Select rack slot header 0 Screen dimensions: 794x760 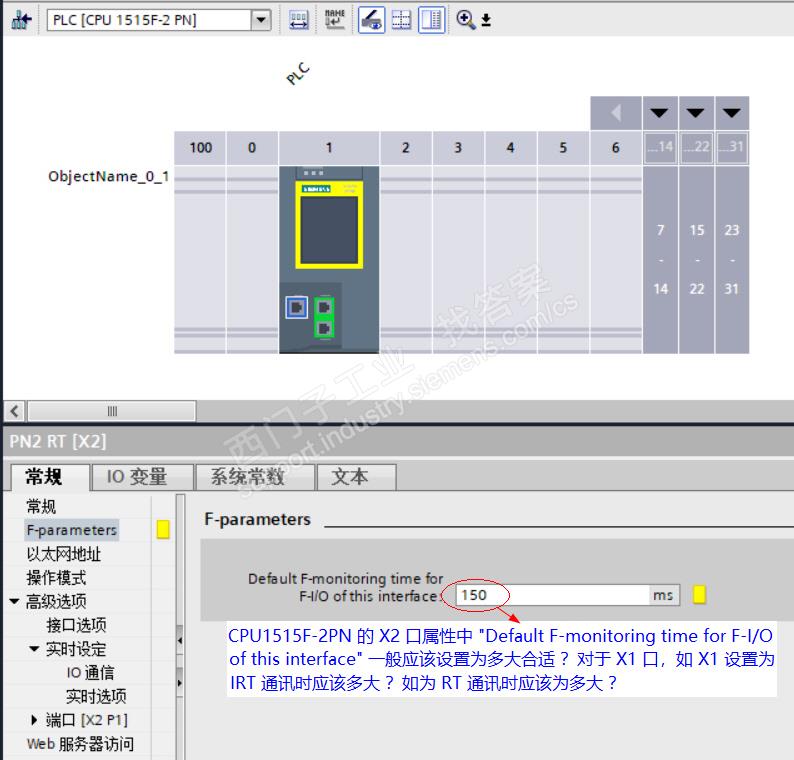252,148
